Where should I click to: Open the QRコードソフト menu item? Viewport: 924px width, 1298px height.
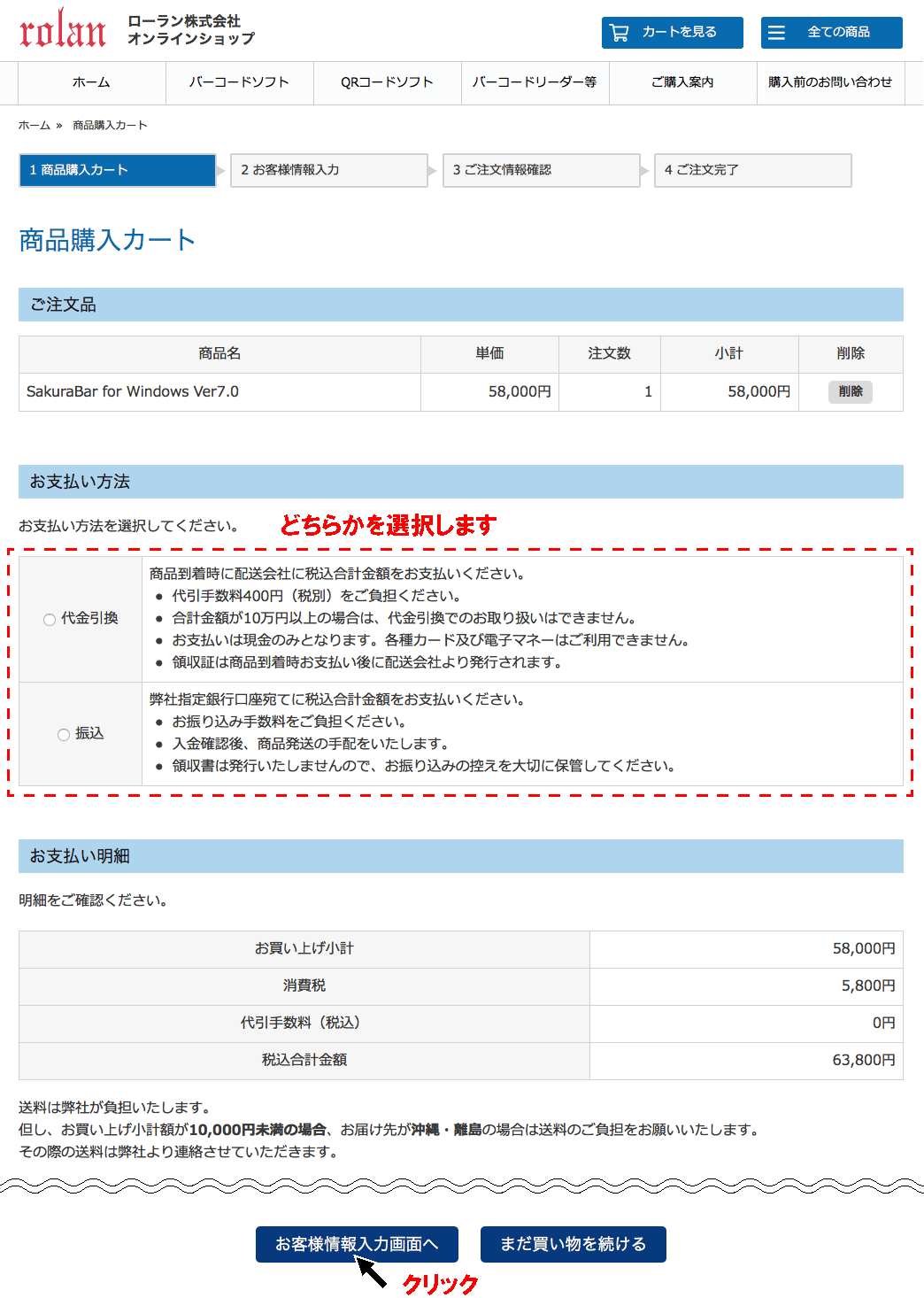pos(387,82)
